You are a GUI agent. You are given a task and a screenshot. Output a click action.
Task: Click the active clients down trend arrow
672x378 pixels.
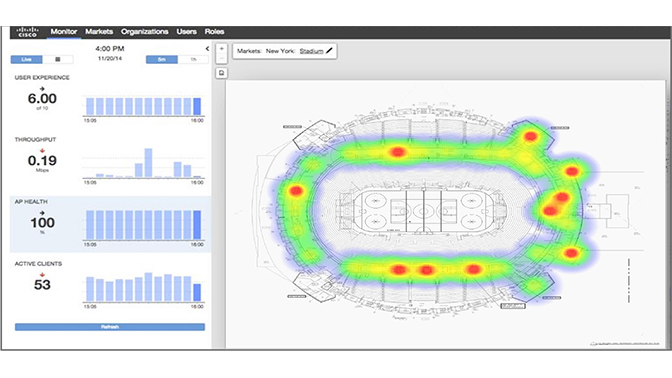42,275
